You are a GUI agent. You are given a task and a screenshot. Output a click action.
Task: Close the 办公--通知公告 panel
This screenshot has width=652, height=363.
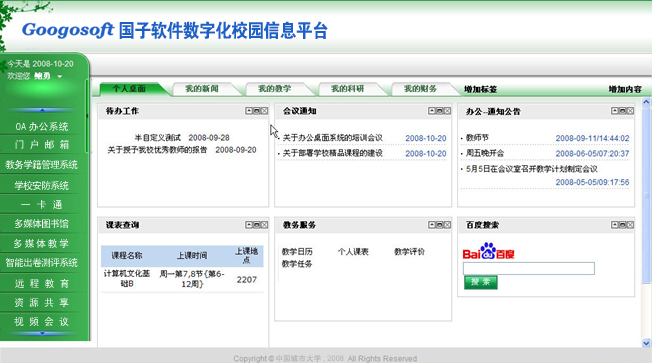click(x=630, y=111)
